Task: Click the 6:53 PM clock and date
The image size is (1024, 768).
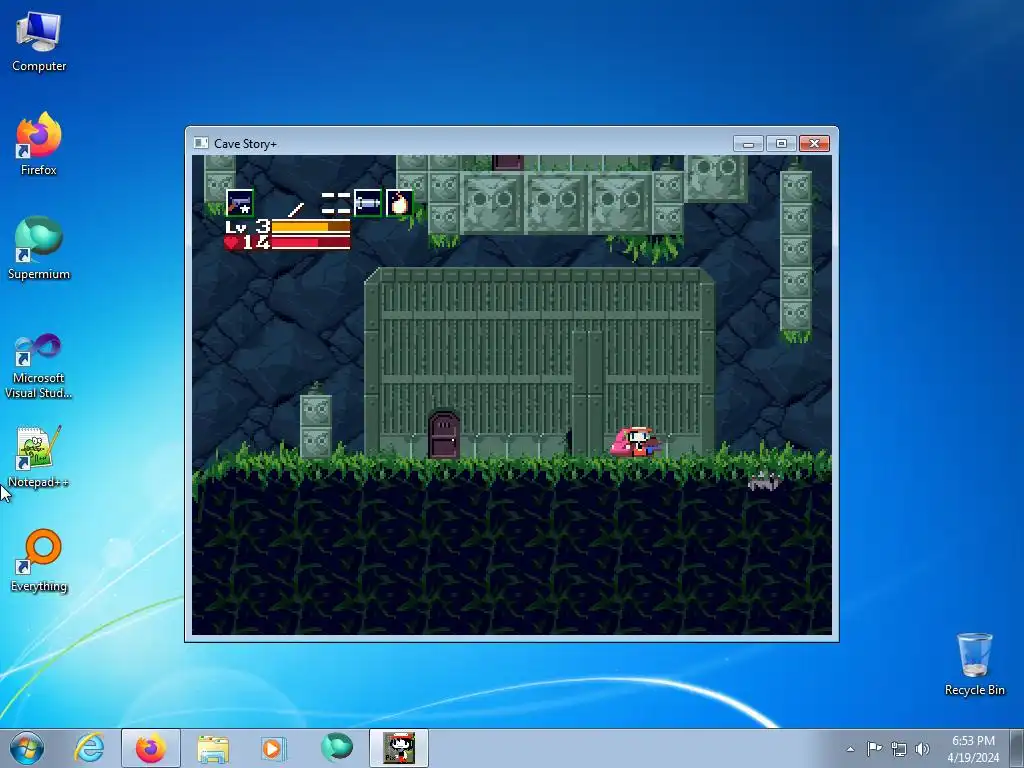Action: 973,749
